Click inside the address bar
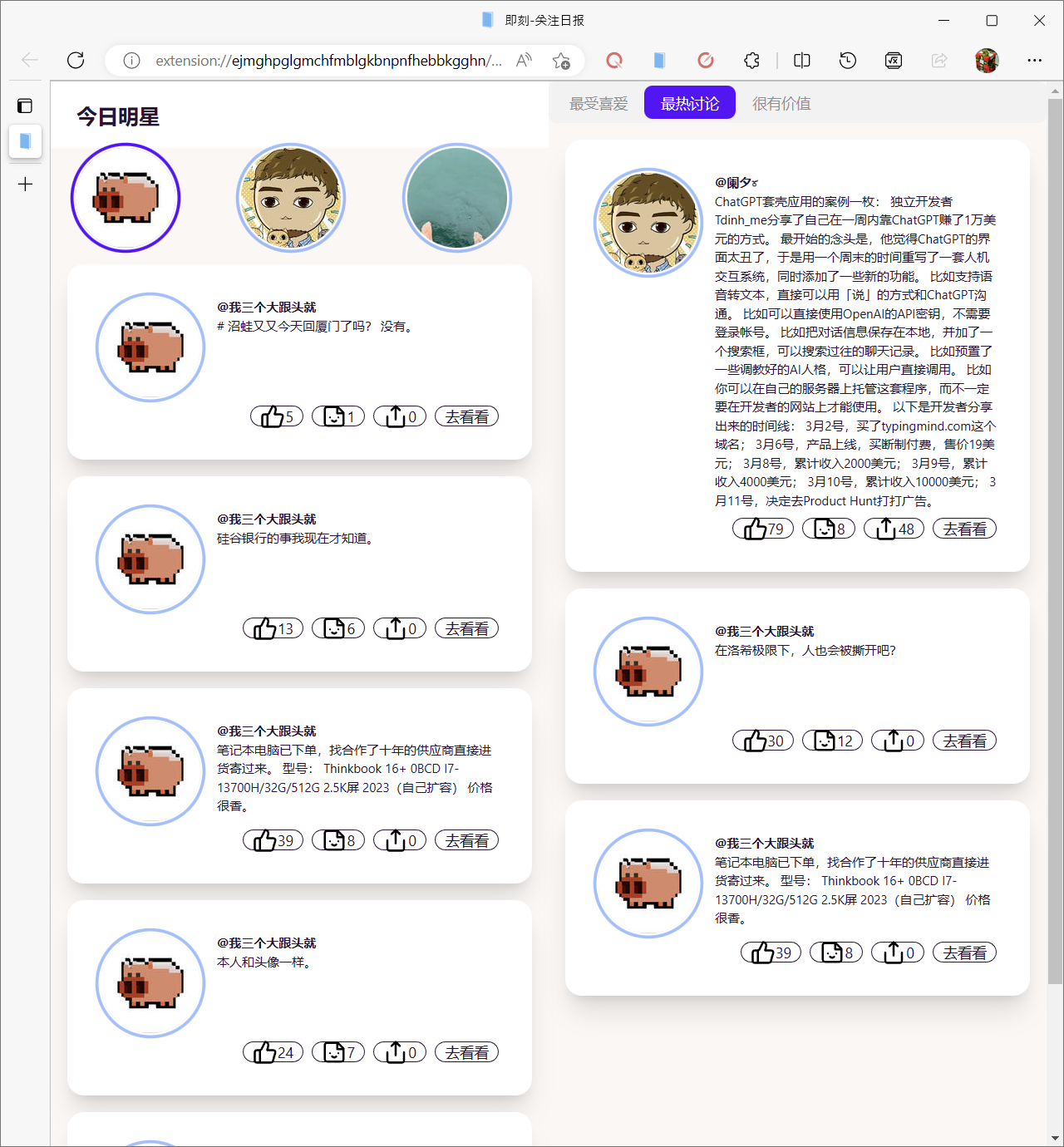Viewport: 1064px width, 1147px height. point(332,61)
